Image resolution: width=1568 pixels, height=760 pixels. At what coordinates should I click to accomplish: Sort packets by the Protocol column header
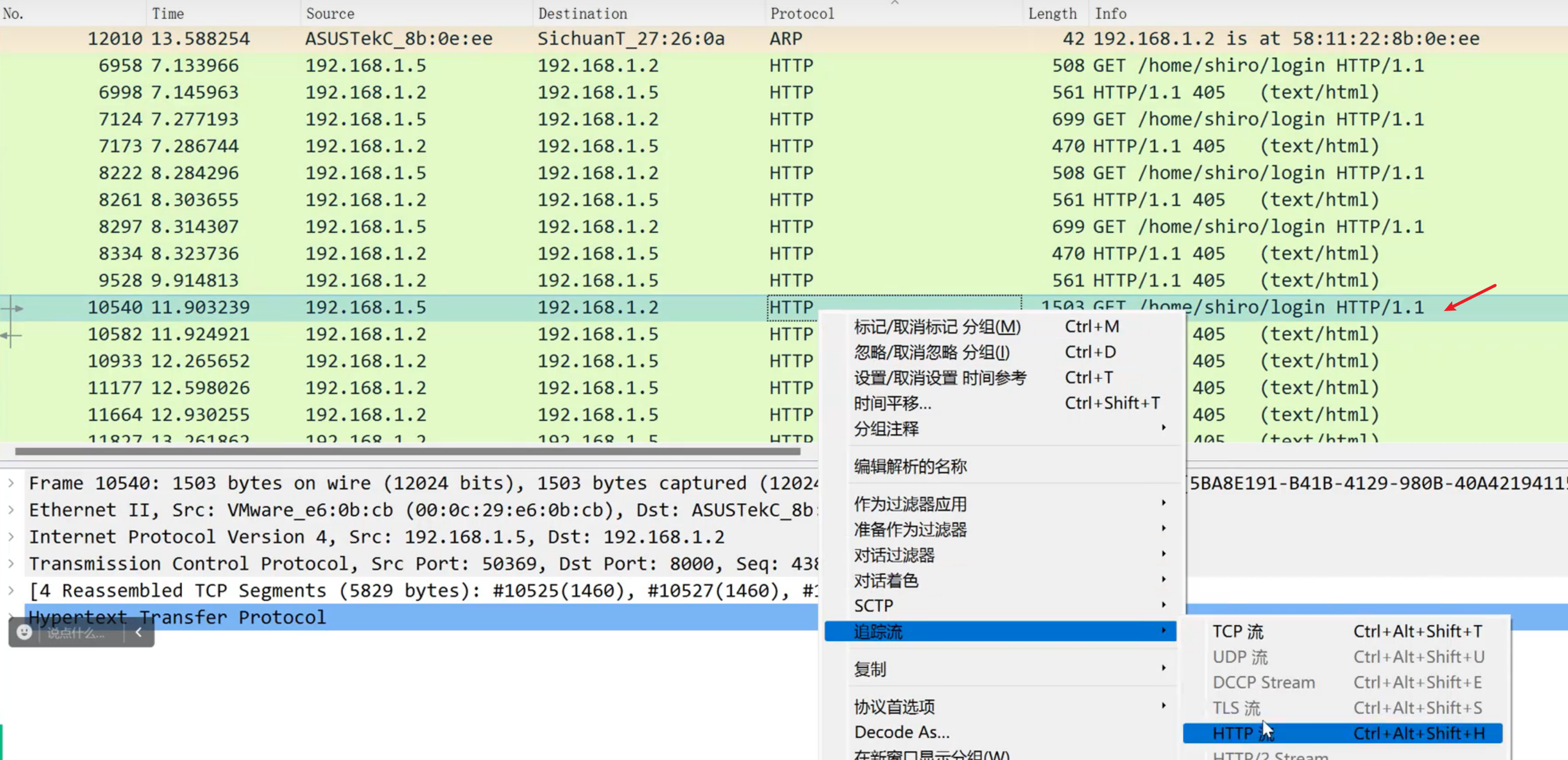point(802,13)
